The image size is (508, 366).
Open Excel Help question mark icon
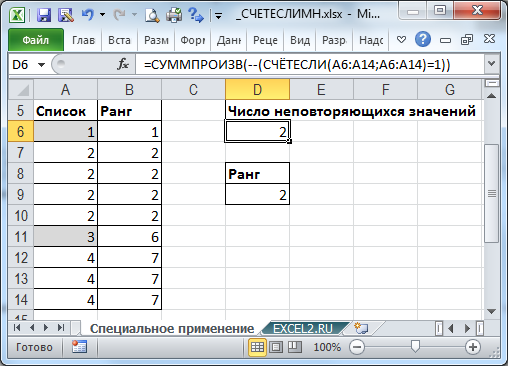pos(423,40)
